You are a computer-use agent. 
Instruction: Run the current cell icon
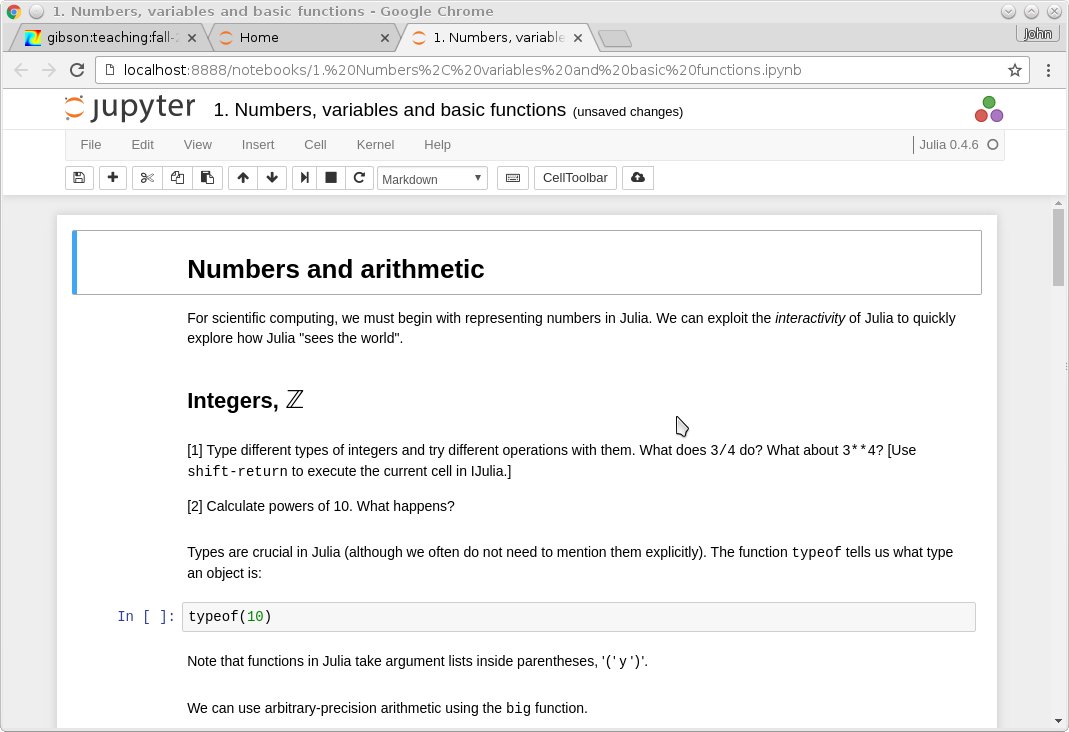[305, 178]
